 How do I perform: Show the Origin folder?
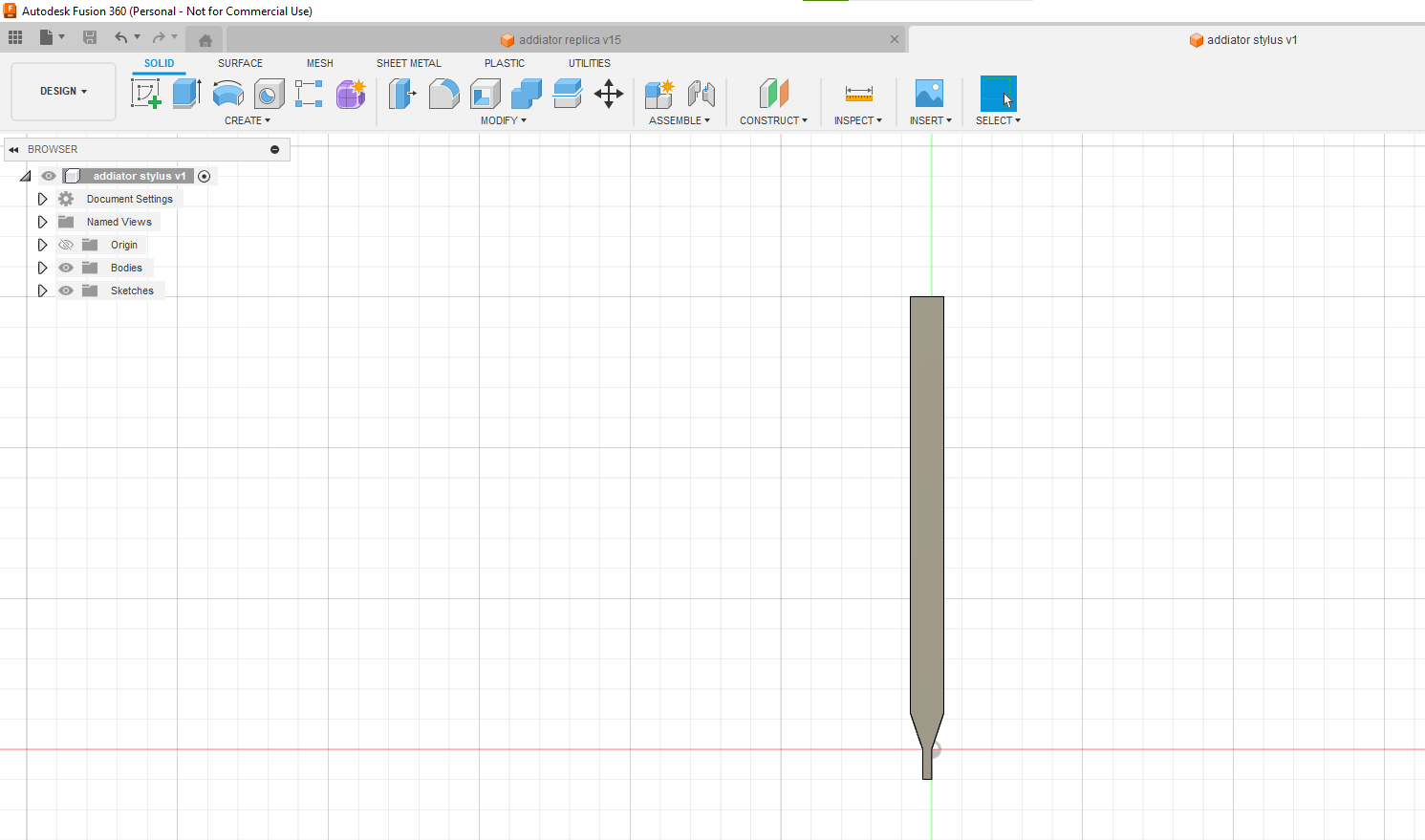coord(65,245)
